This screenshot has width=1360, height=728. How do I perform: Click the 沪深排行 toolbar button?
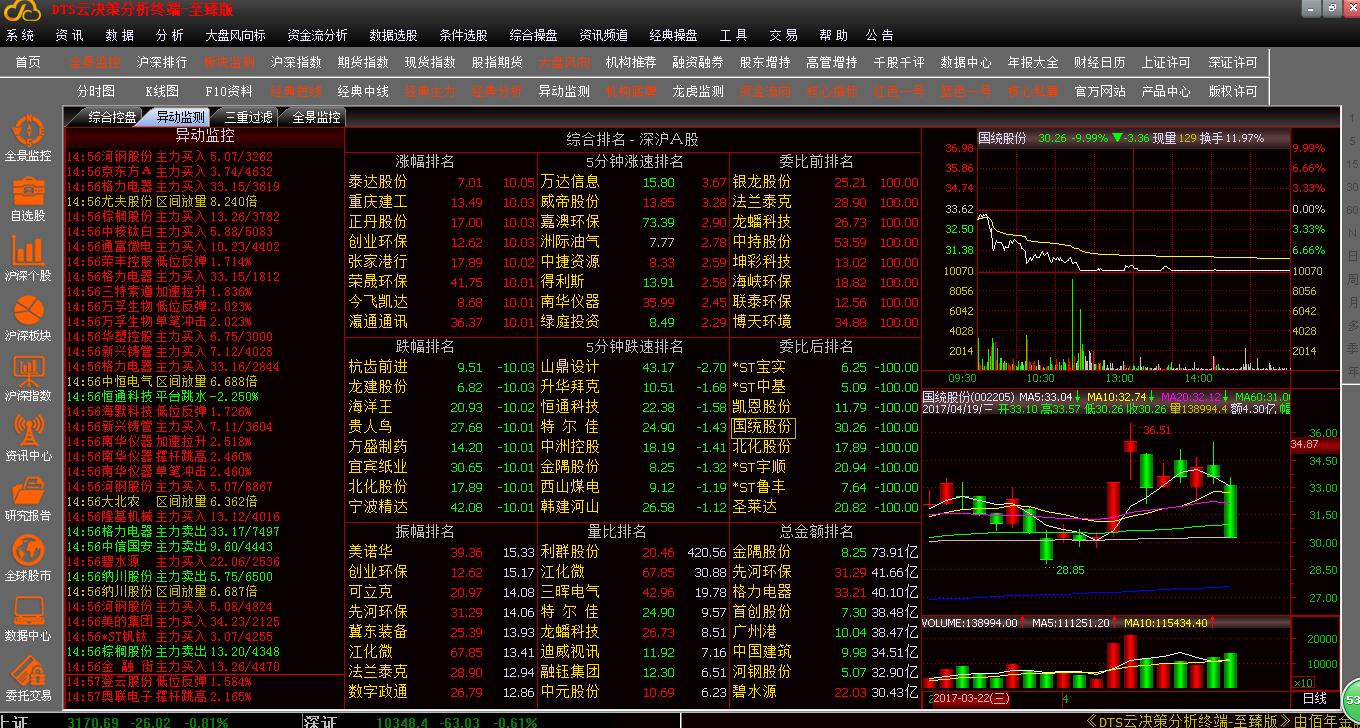tap(162, 62)
